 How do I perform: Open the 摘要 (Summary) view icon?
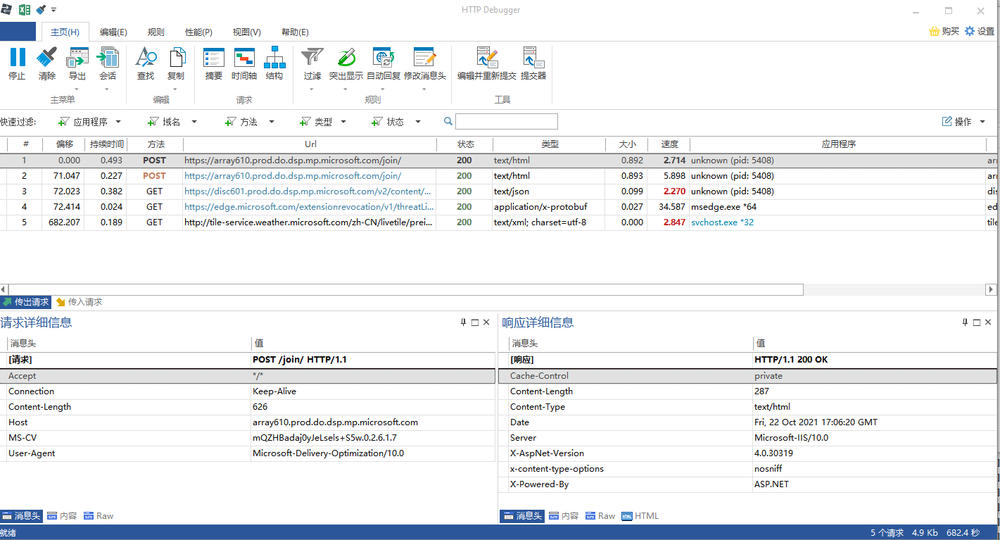pyautogui.click(x=214, y=63)
